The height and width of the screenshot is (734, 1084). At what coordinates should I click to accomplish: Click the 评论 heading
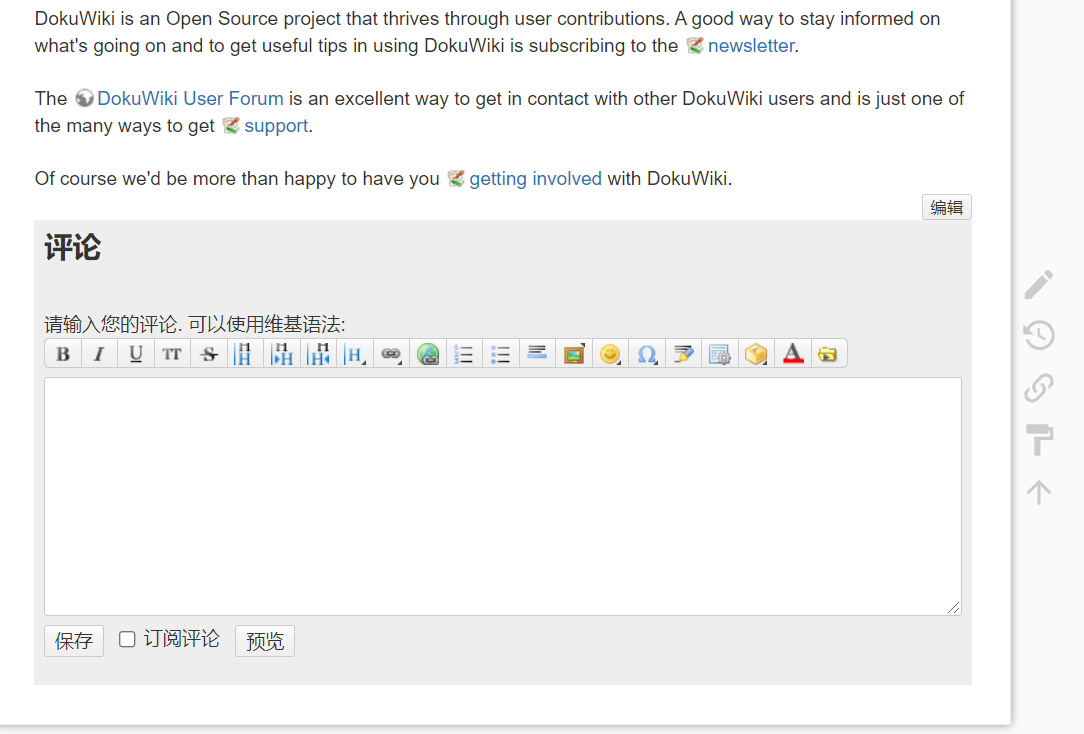(x=73, y=247)
